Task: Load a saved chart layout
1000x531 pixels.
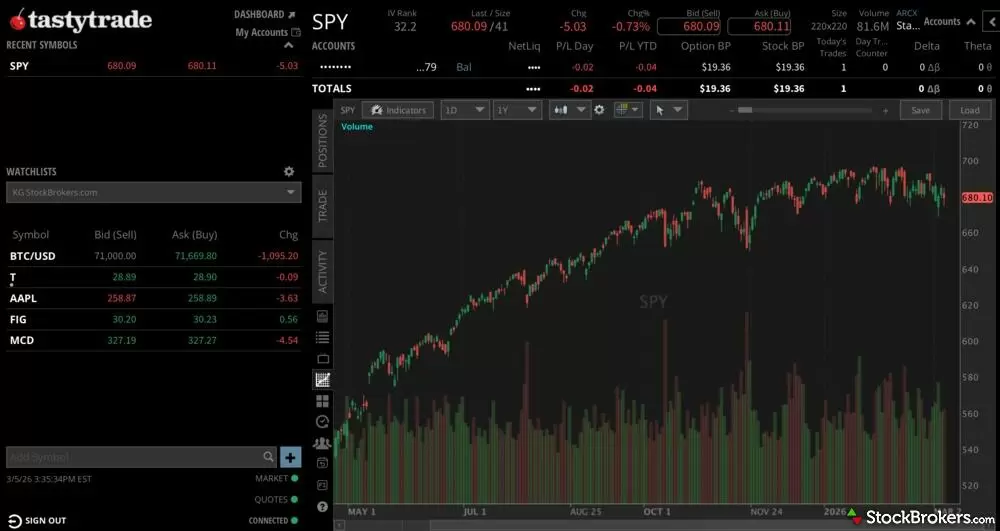Action: (969, 110)
